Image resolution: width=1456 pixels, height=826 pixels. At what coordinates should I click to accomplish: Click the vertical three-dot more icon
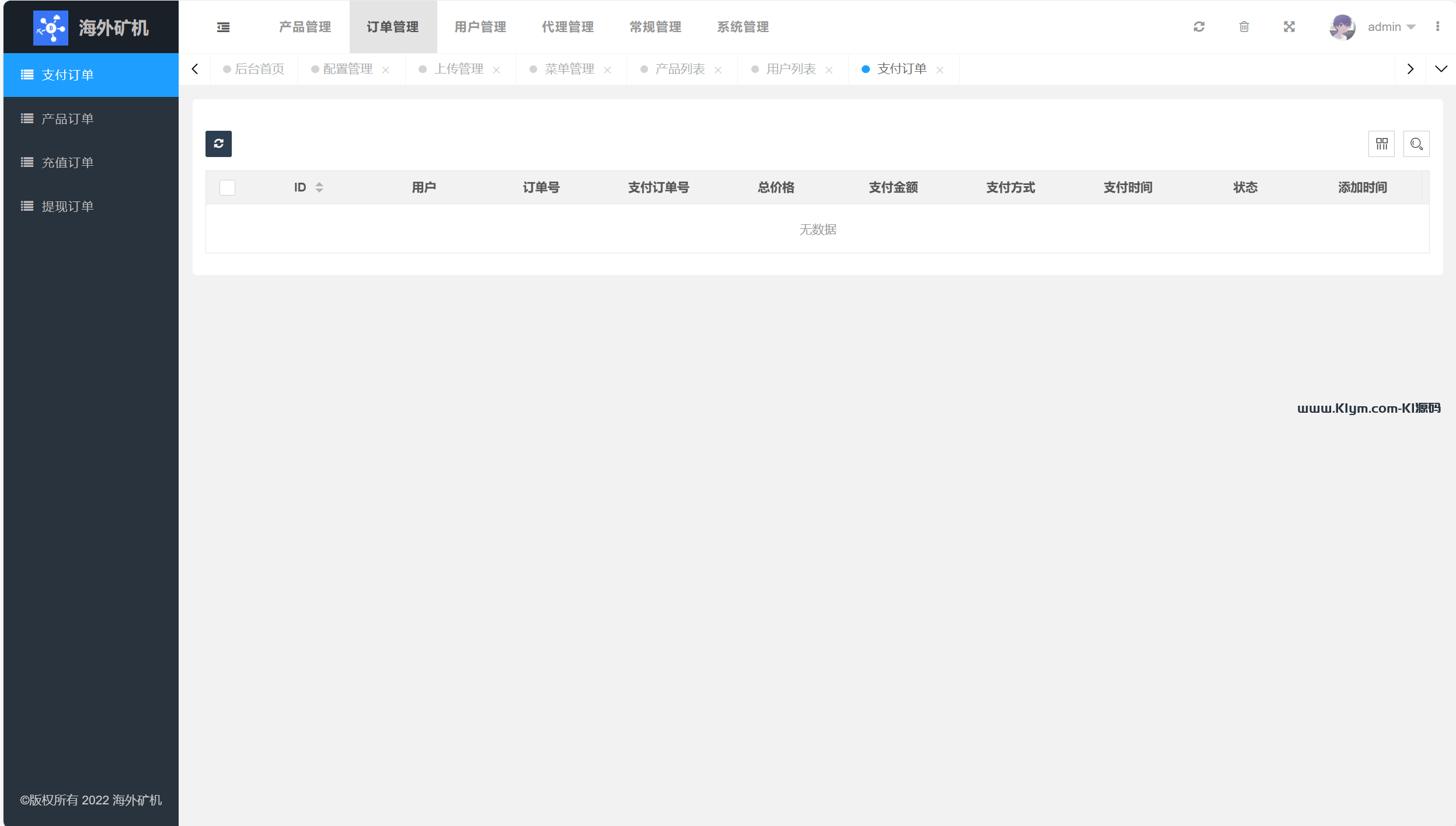[x=1437, y=27]
